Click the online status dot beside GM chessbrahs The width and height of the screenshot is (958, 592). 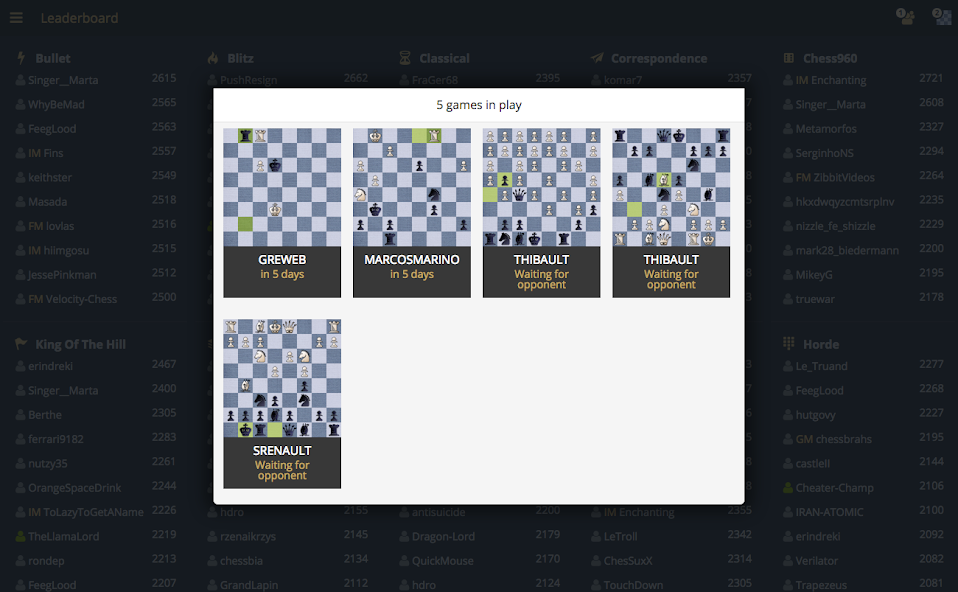pos(789,438)
